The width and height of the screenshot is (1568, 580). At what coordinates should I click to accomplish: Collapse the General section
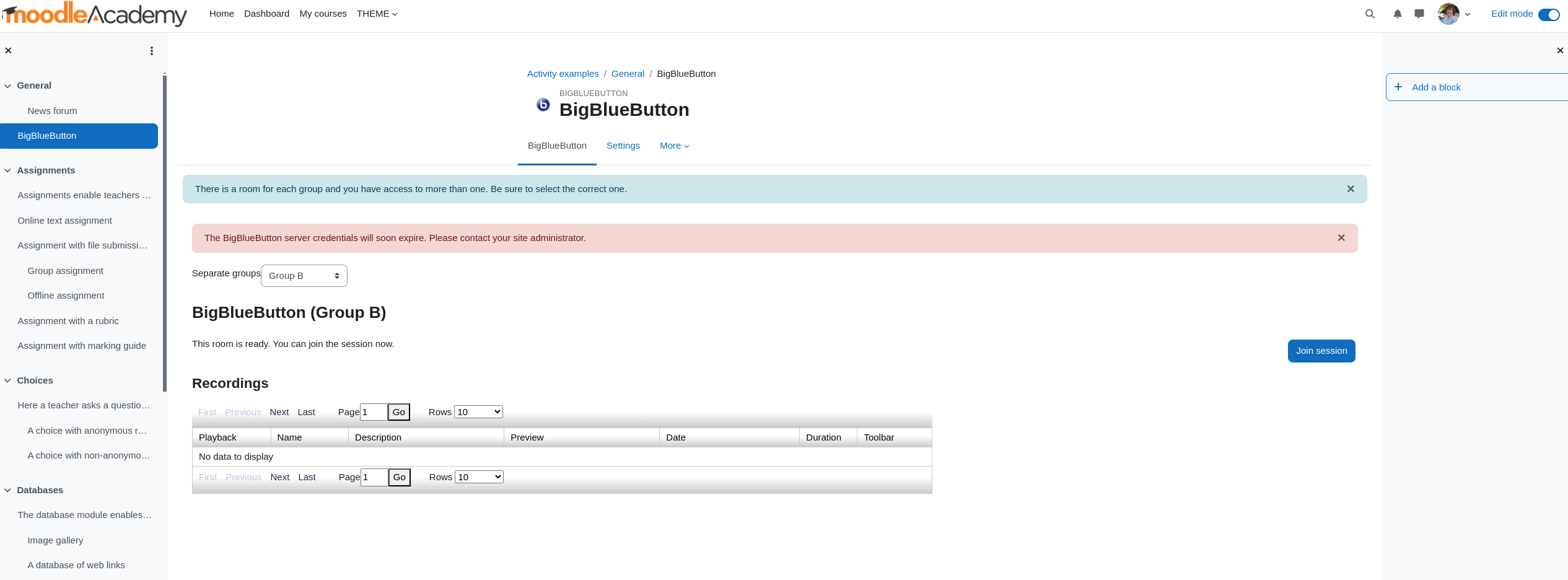point(7,86)
